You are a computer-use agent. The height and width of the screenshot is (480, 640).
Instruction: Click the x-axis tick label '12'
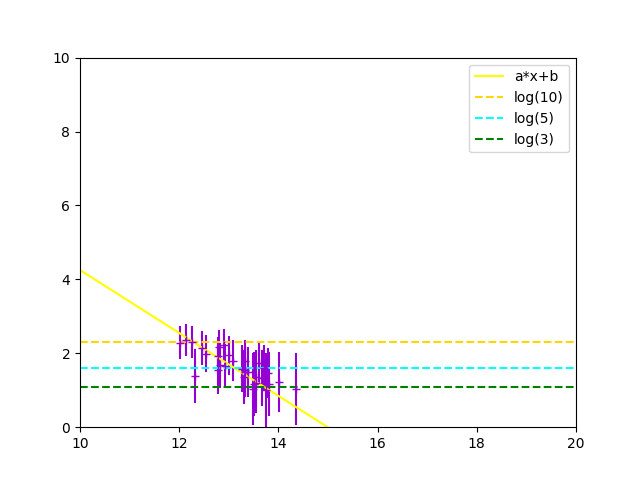tap(180, 443)
